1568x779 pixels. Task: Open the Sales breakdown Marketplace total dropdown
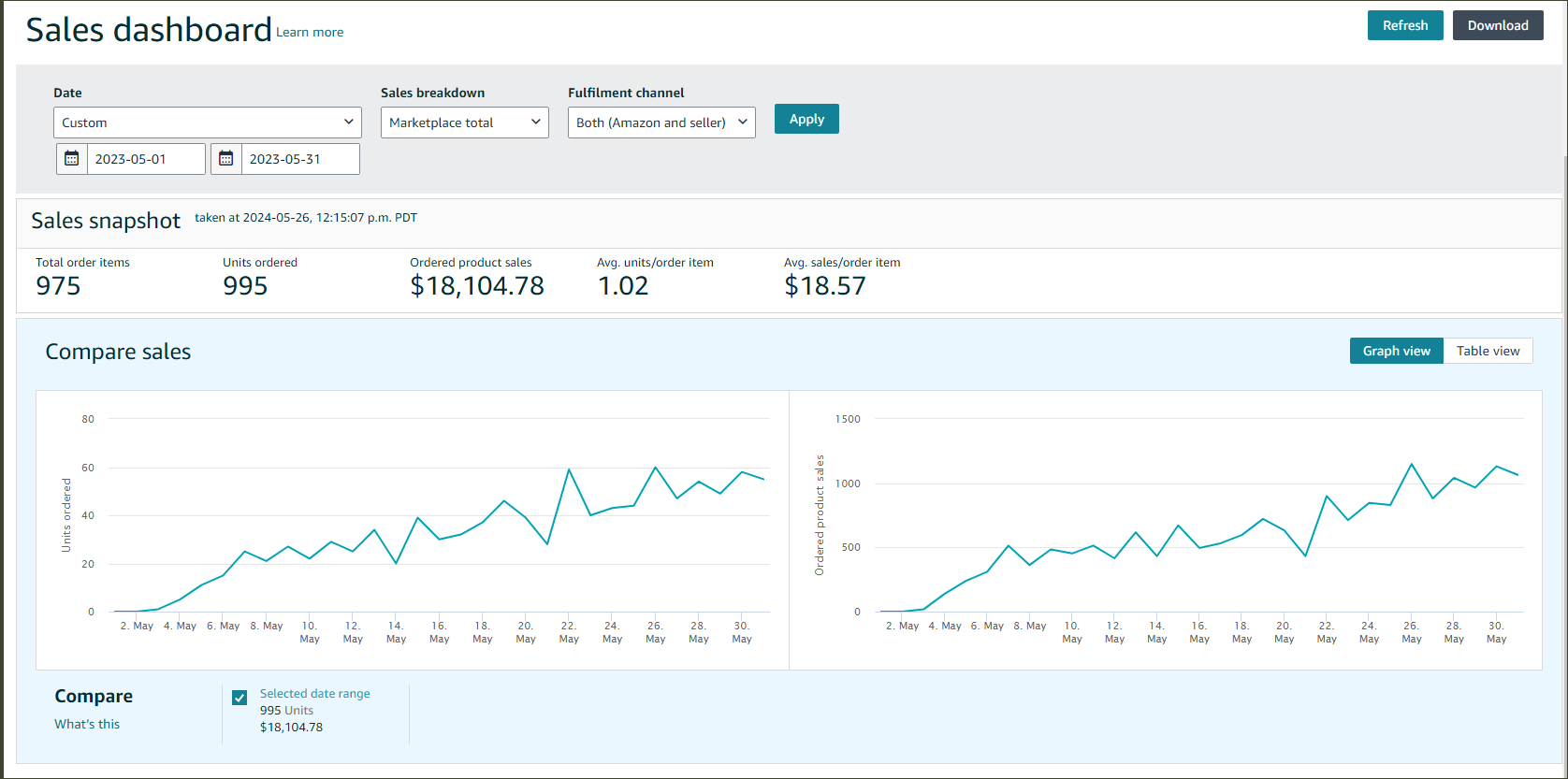point(464,123)
